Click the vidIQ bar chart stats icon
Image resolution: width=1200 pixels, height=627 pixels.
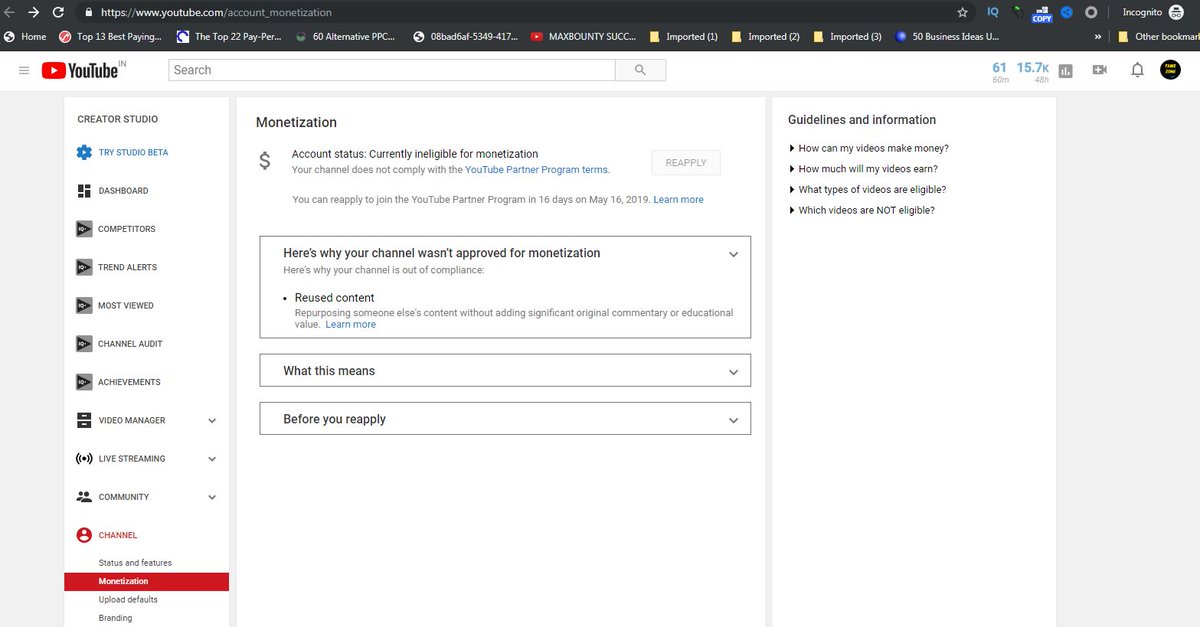1066,71
